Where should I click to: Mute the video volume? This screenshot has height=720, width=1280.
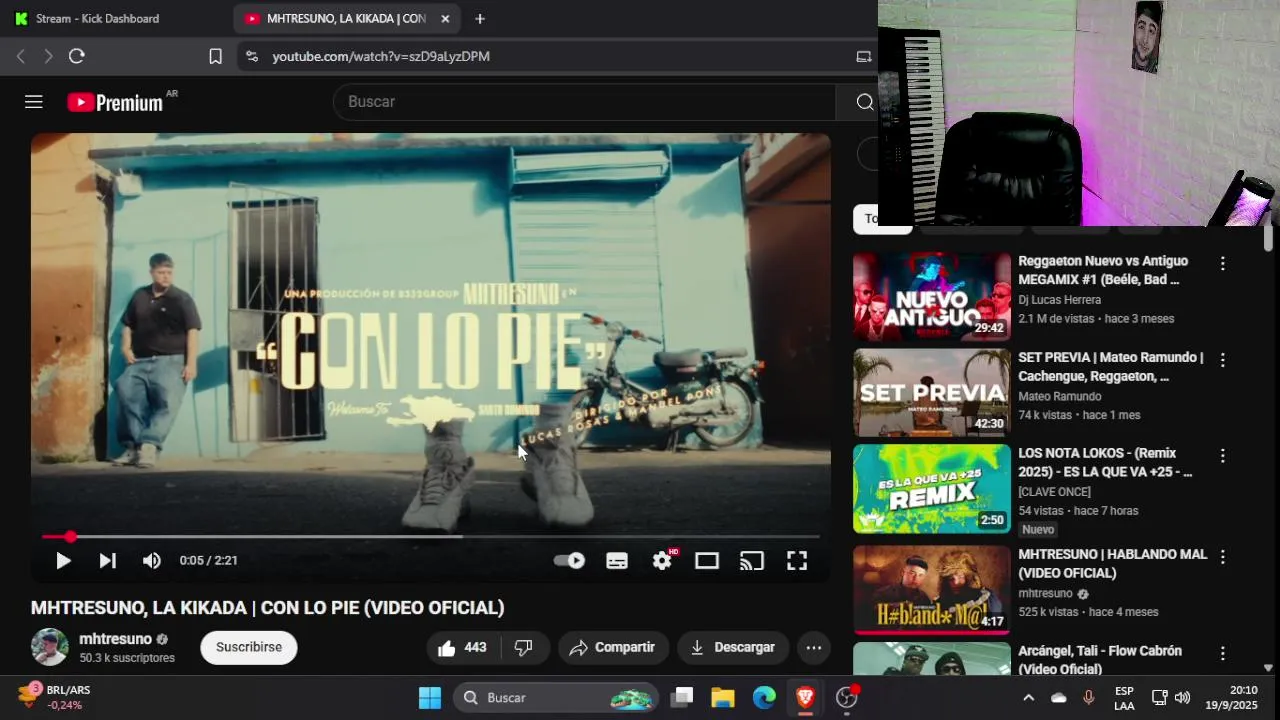[x=151, y=561]
